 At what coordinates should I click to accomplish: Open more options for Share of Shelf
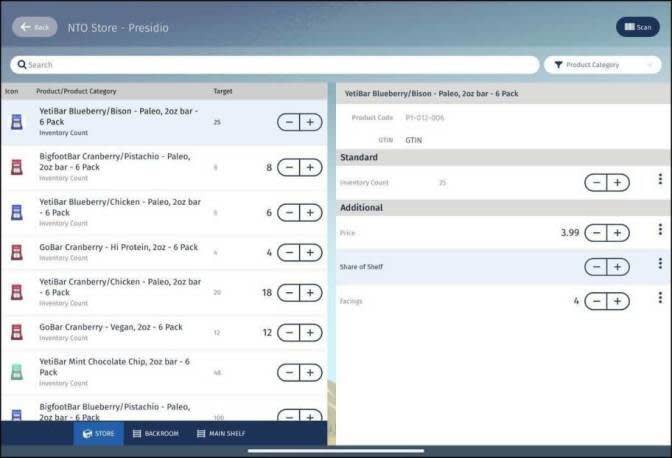coord(660,263)
